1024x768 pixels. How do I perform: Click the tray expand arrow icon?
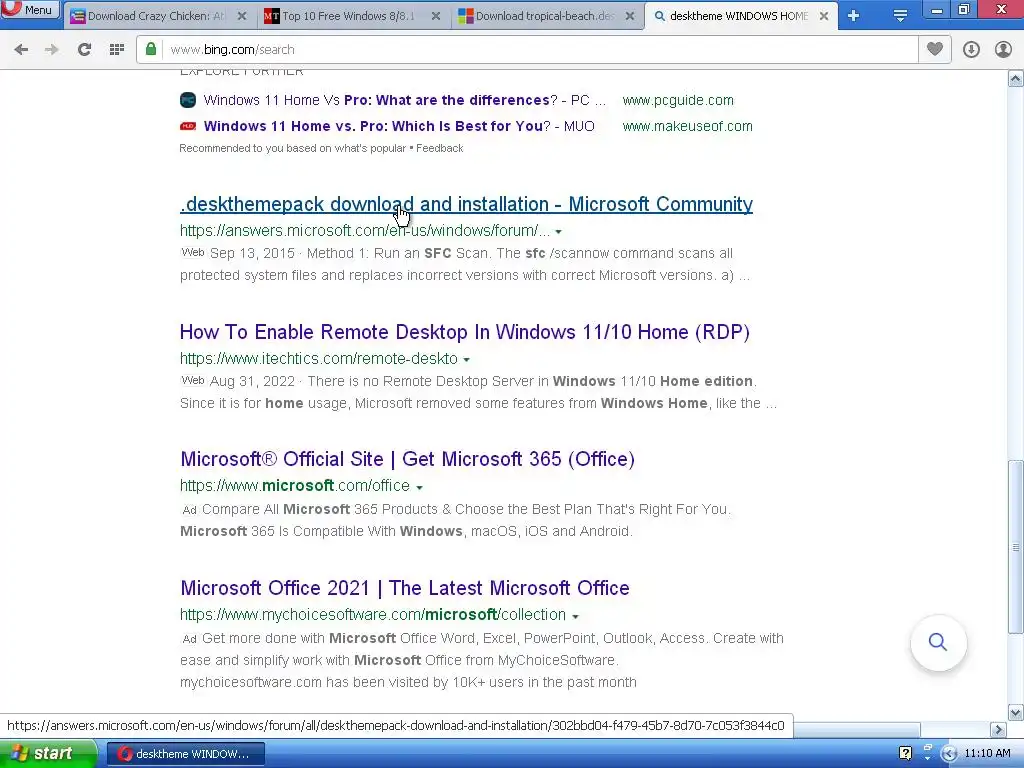[949, 754]
